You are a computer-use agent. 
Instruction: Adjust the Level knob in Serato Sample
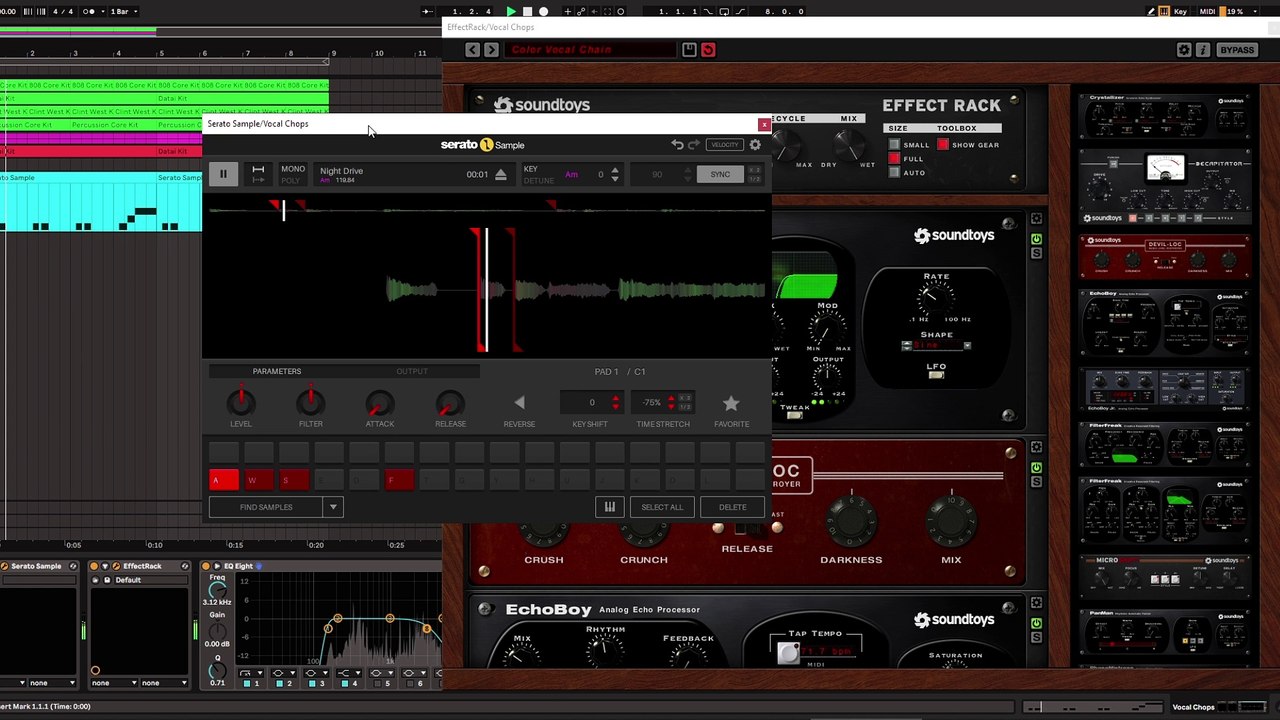click(x=240, y=402)
